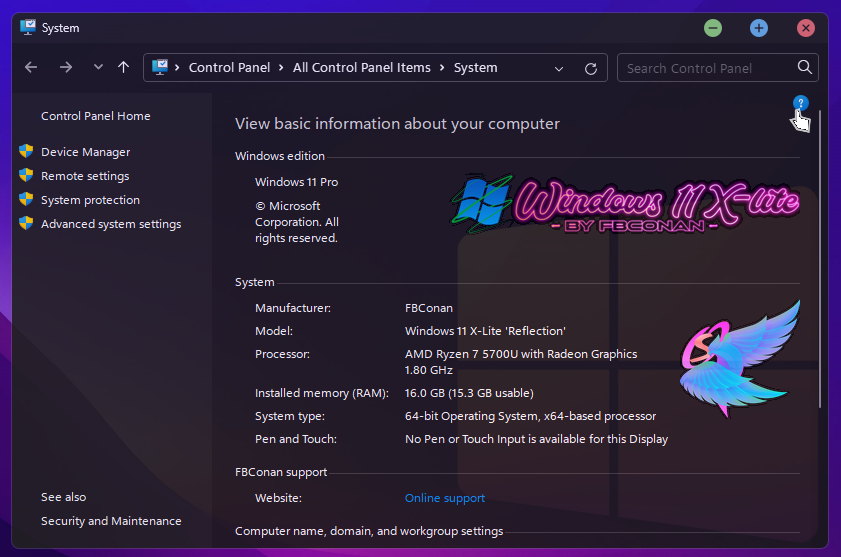Open System protection link
The image size is (841, 557).
click(90, 200)
